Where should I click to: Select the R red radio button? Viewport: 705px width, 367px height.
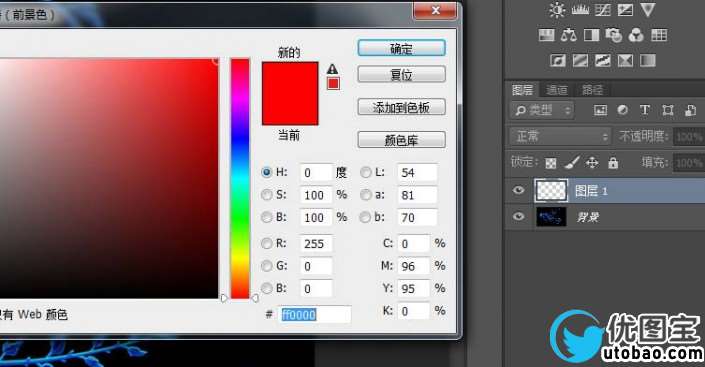click(266, 243)
